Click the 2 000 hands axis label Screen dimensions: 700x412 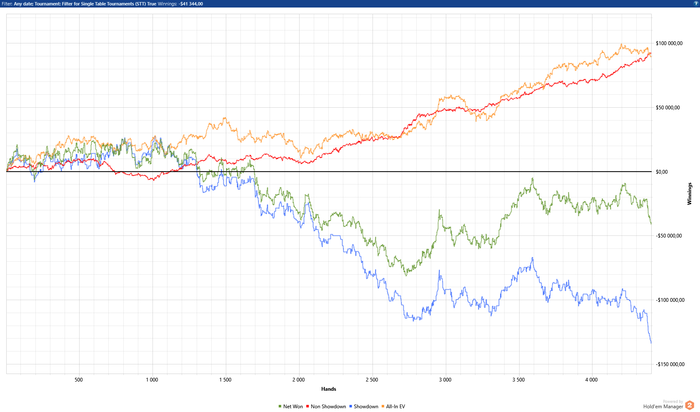(299, 380)
